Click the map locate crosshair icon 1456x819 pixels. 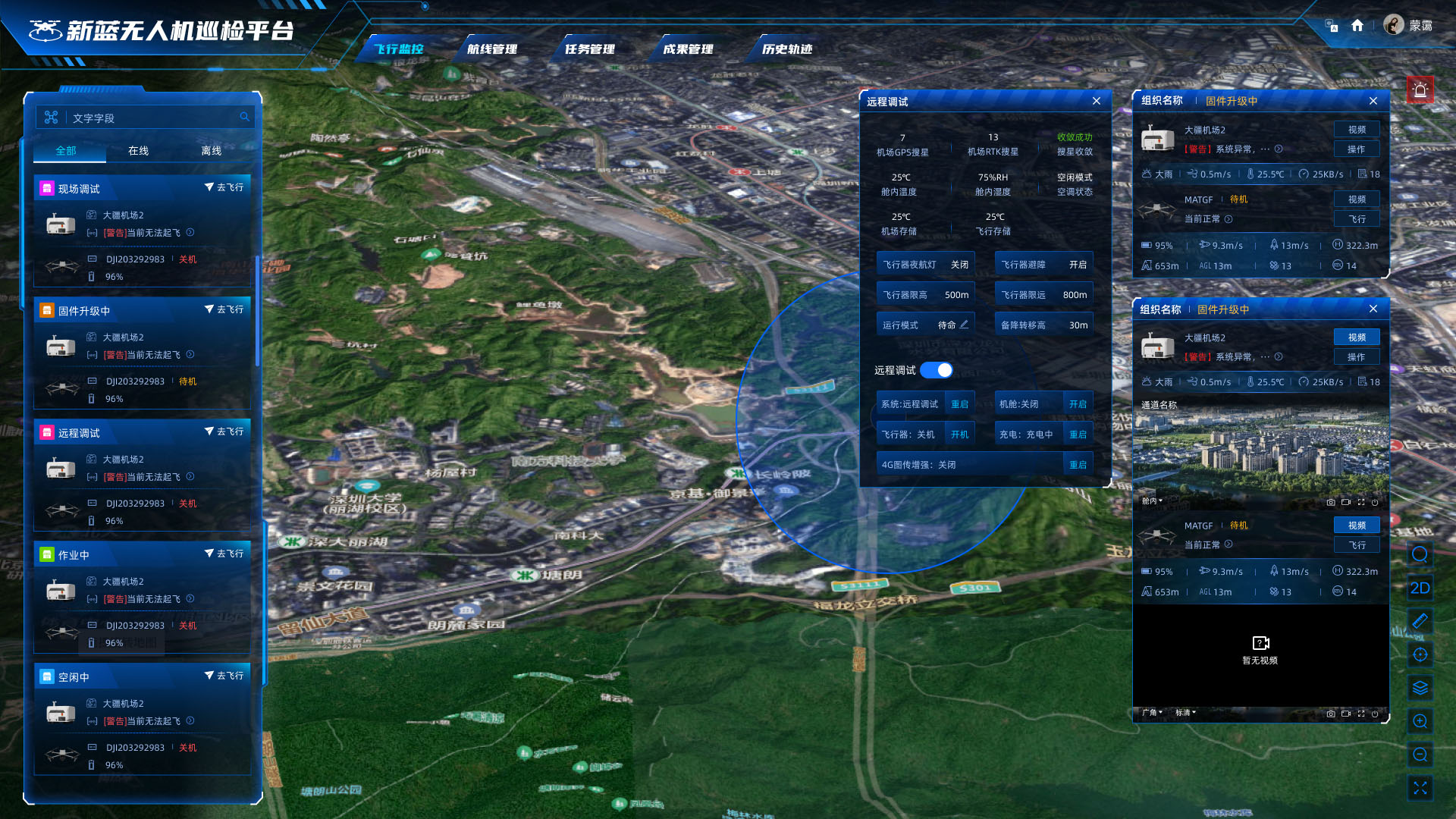click(x=1420, y=654)
